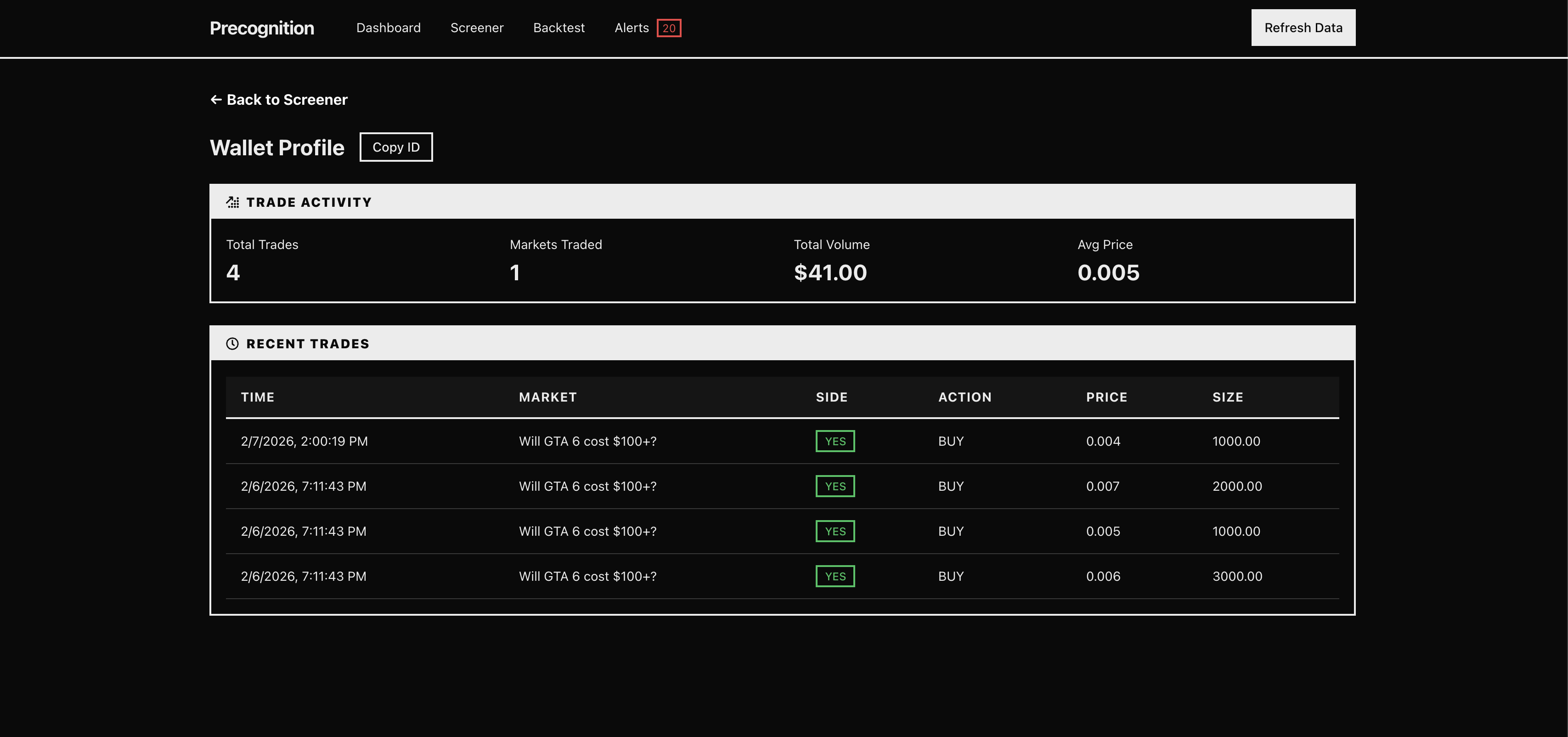Viewport: 1568px width, 737px height.
Task: Go to the Screener page
Action: point(477,28)
